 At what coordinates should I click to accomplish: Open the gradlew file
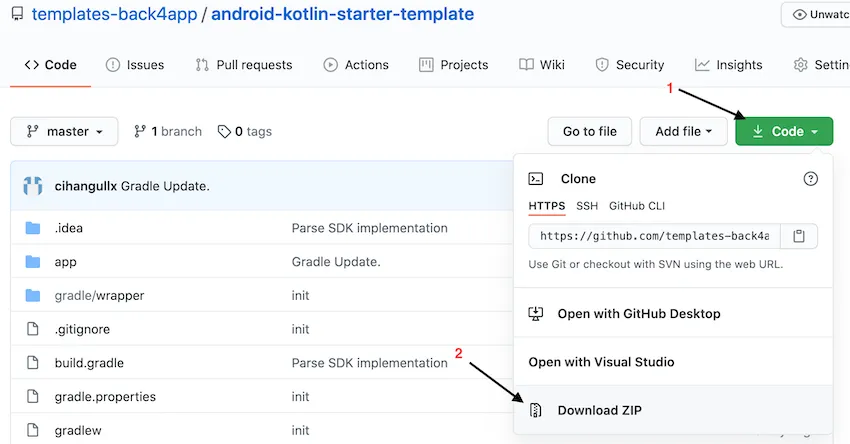point(78,430)
